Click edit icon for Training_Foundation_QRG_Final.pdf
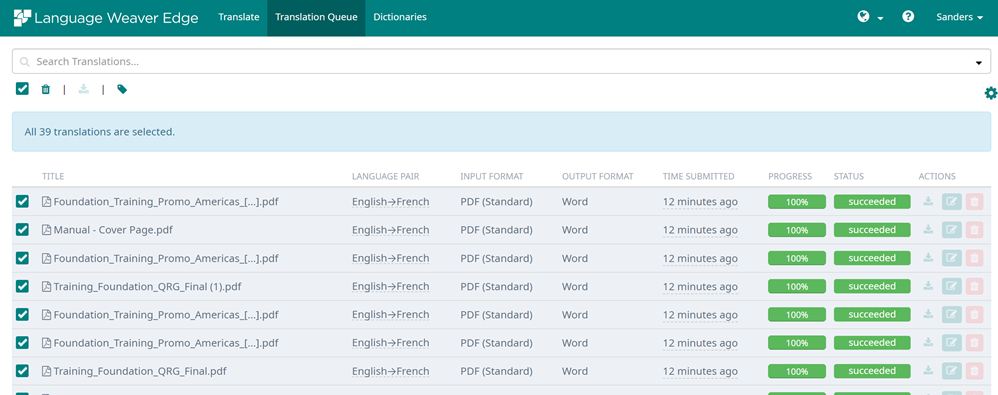The height and width of the screenshot is (395, 998). [952, 371]
